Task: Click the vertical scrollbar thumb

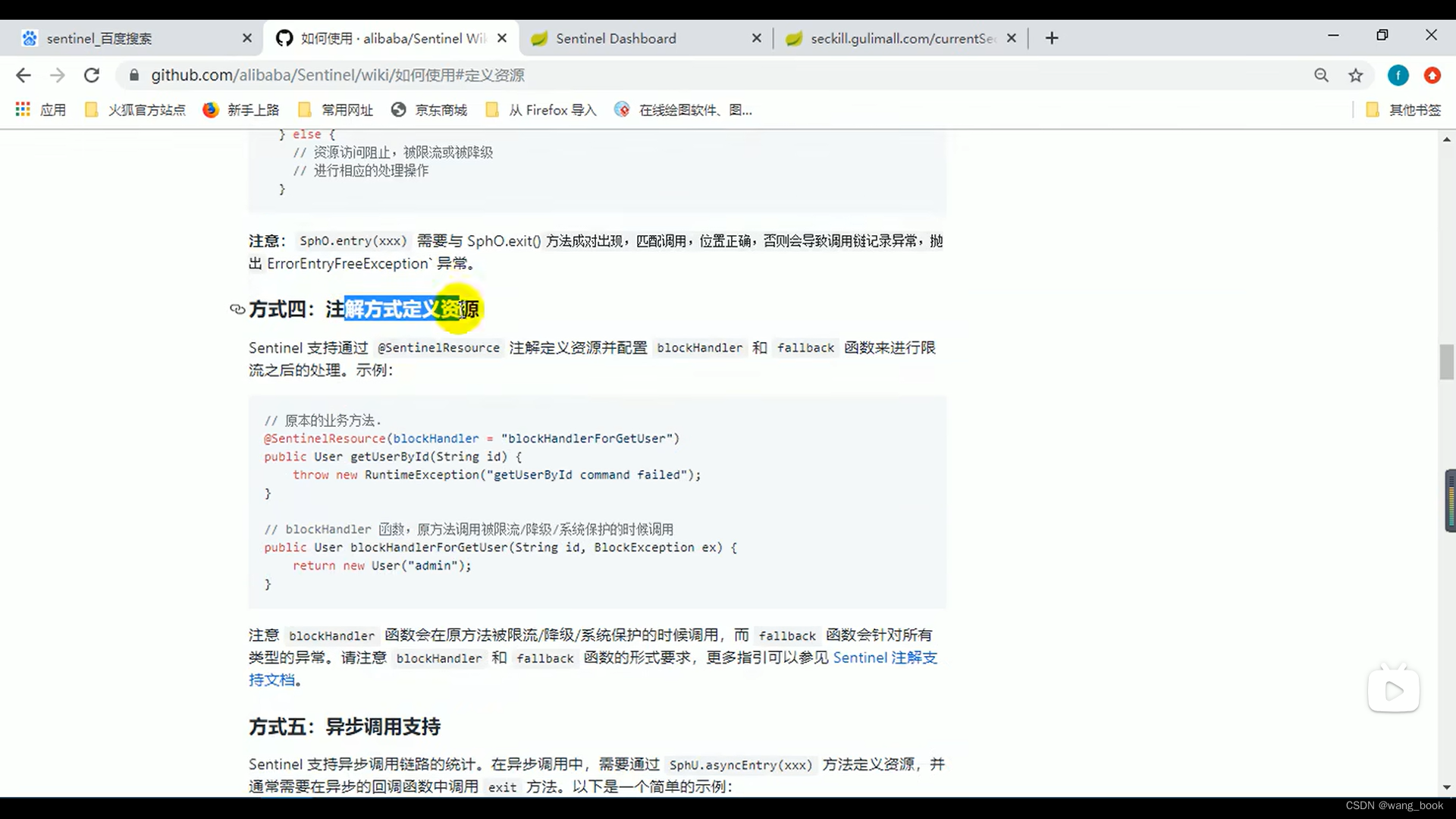Action: [1446, 362]
